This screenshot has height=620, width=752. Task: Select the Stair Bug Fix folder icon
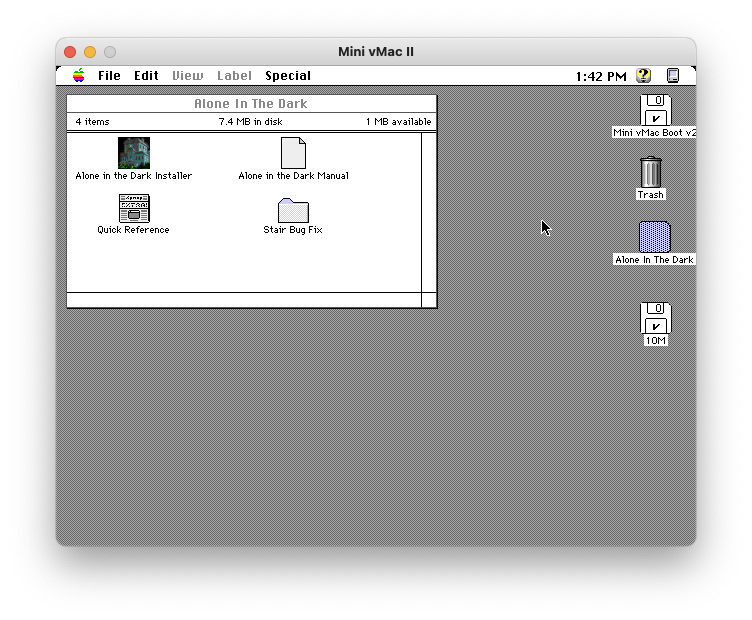(x=293, y=210)
